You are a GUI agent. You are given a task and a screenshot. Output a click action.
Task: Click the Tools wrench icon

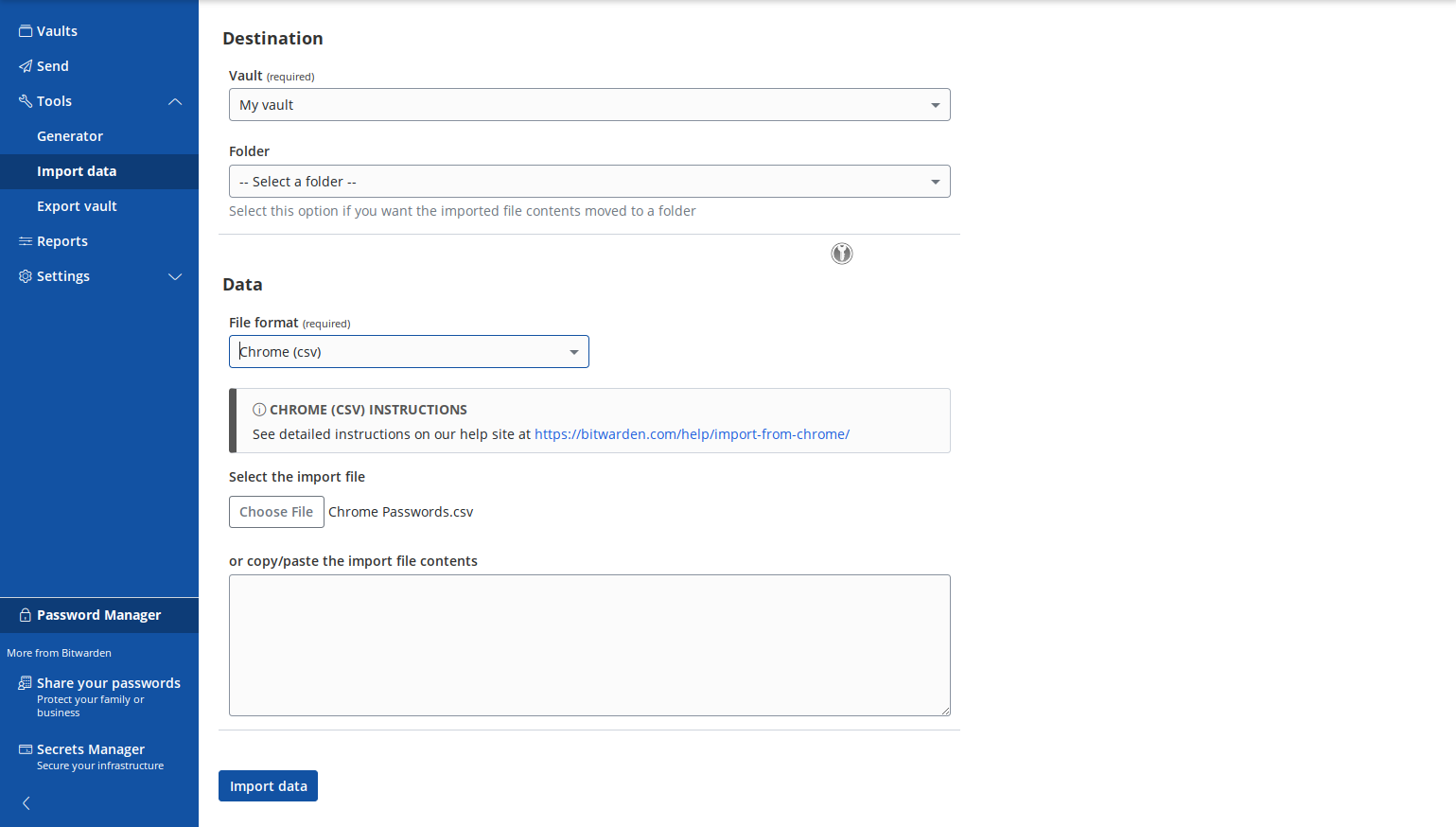[26, 100]
